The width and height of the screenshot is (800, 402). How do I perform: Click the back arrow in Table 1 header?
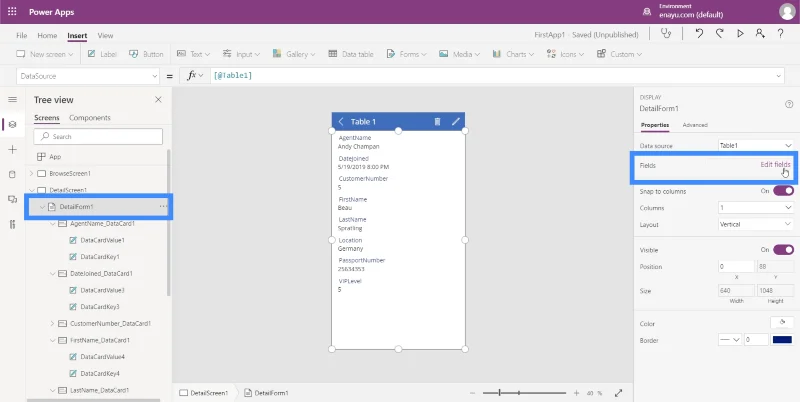341,121
